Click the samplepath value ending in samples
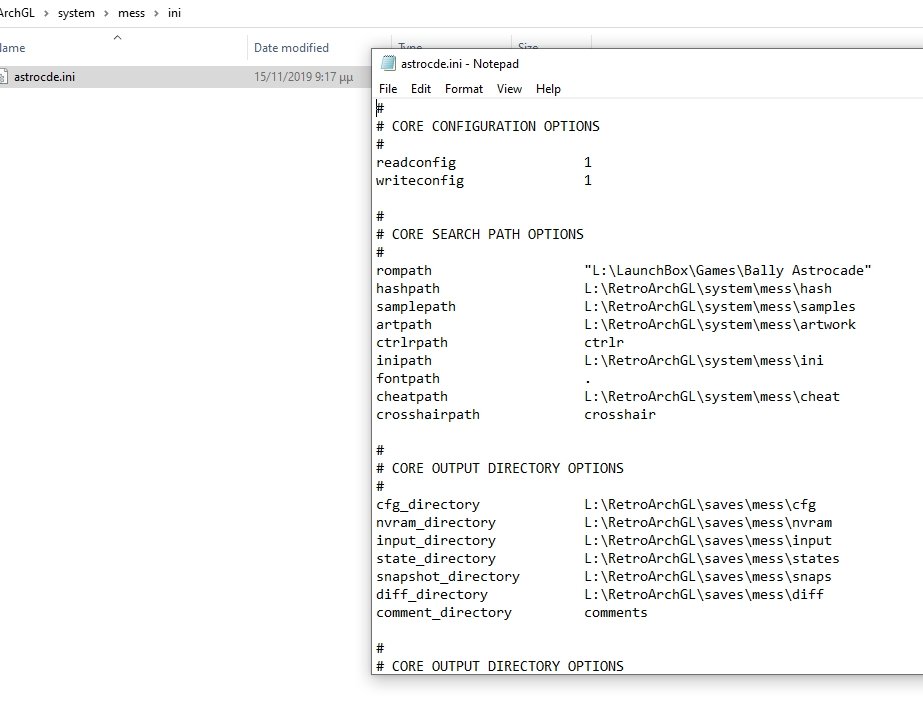Screen dimensions: 923x709 [x=720, y=307]
